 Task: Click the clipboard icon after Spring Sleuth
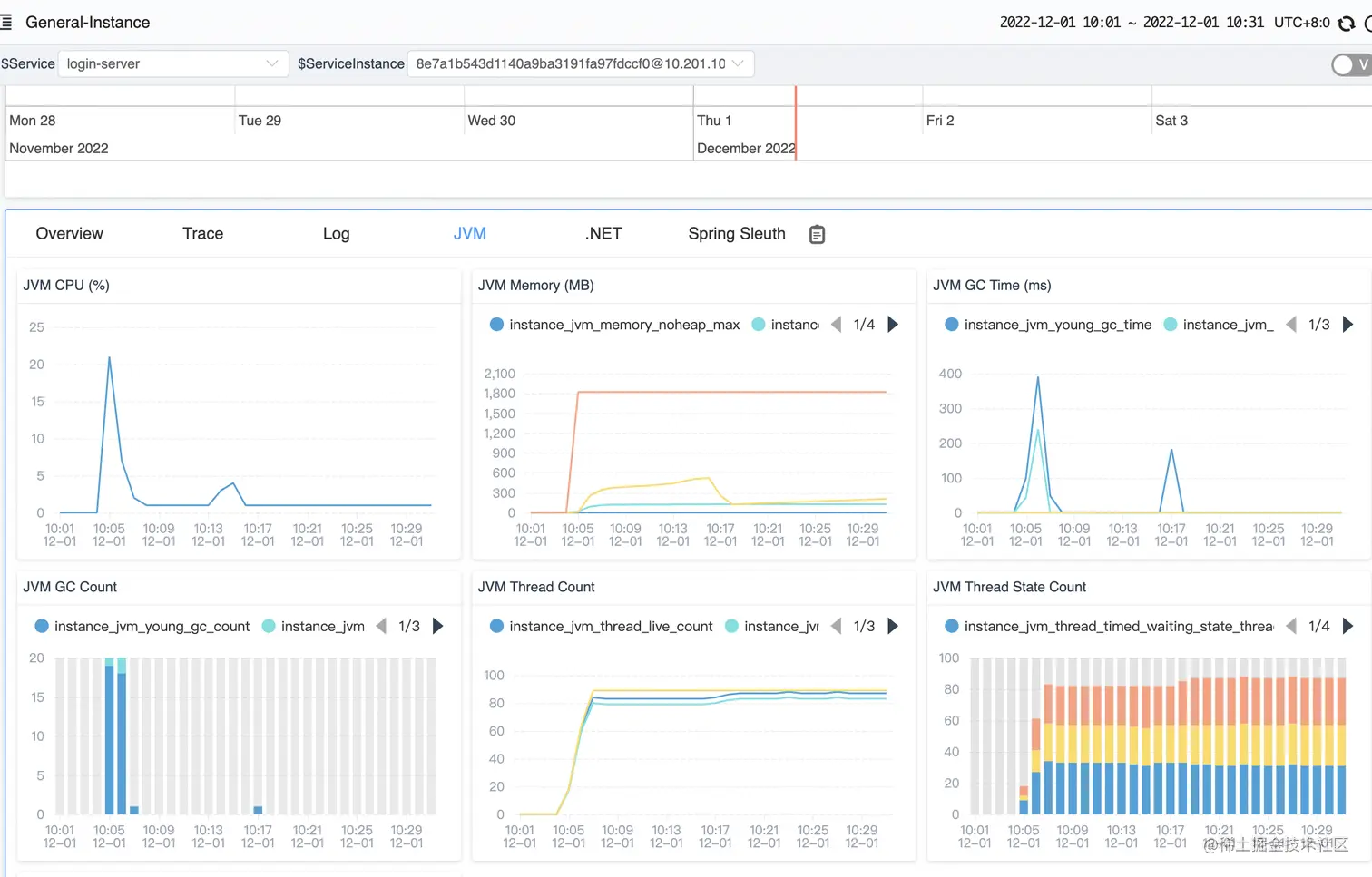coord(817,234)
